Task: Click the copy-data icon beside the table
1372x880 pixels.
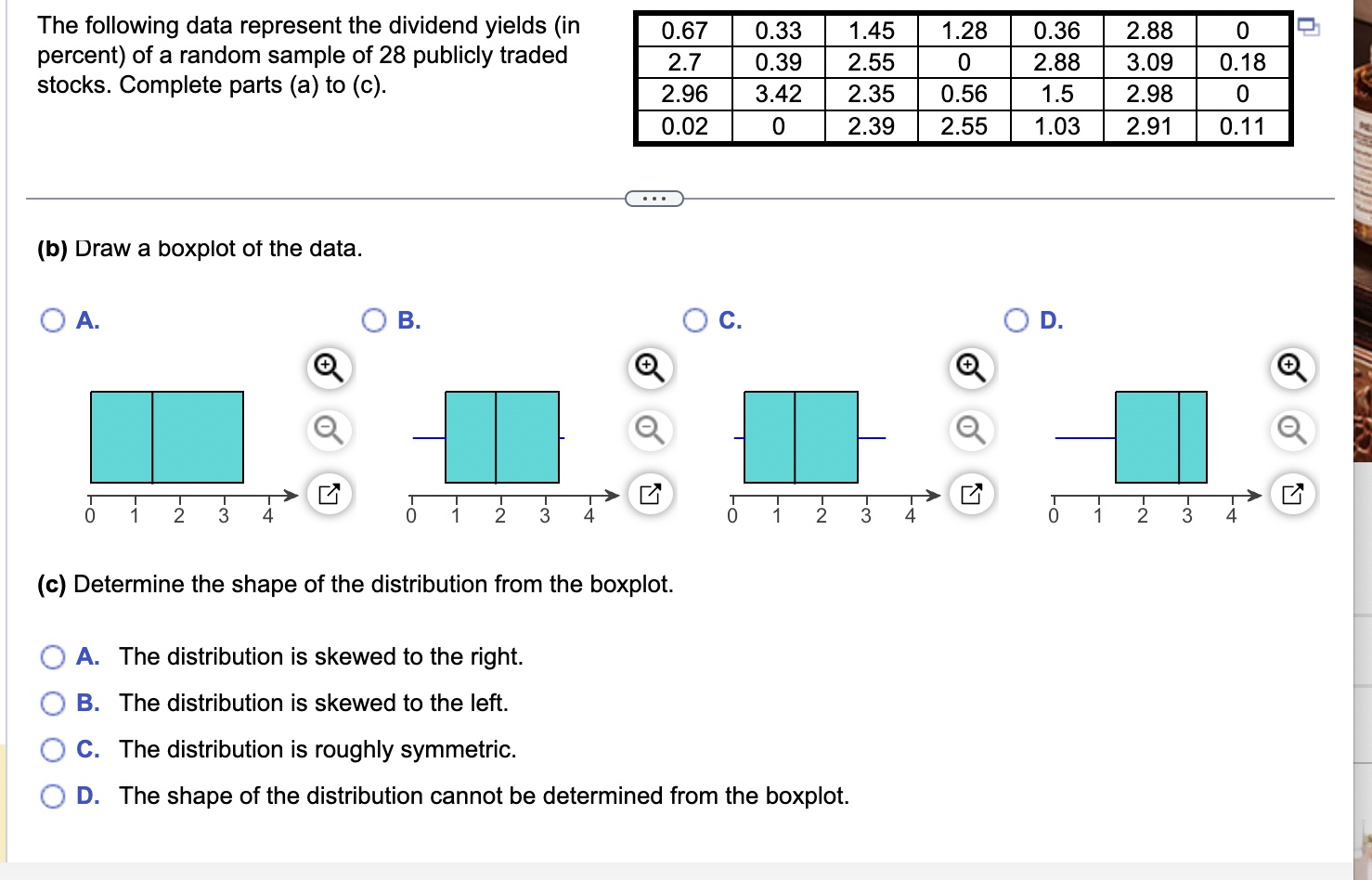Action: (x=1311, y=27)
